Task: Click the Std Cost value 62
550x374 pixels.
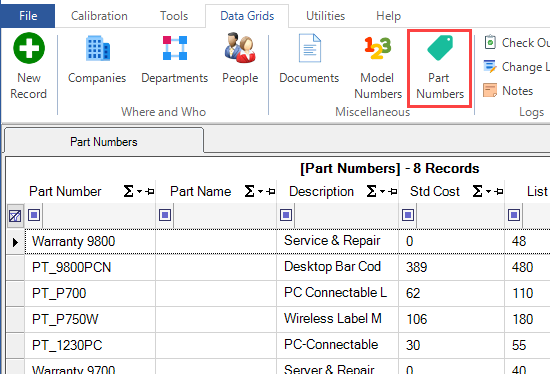Action: (x=413, y=293)
